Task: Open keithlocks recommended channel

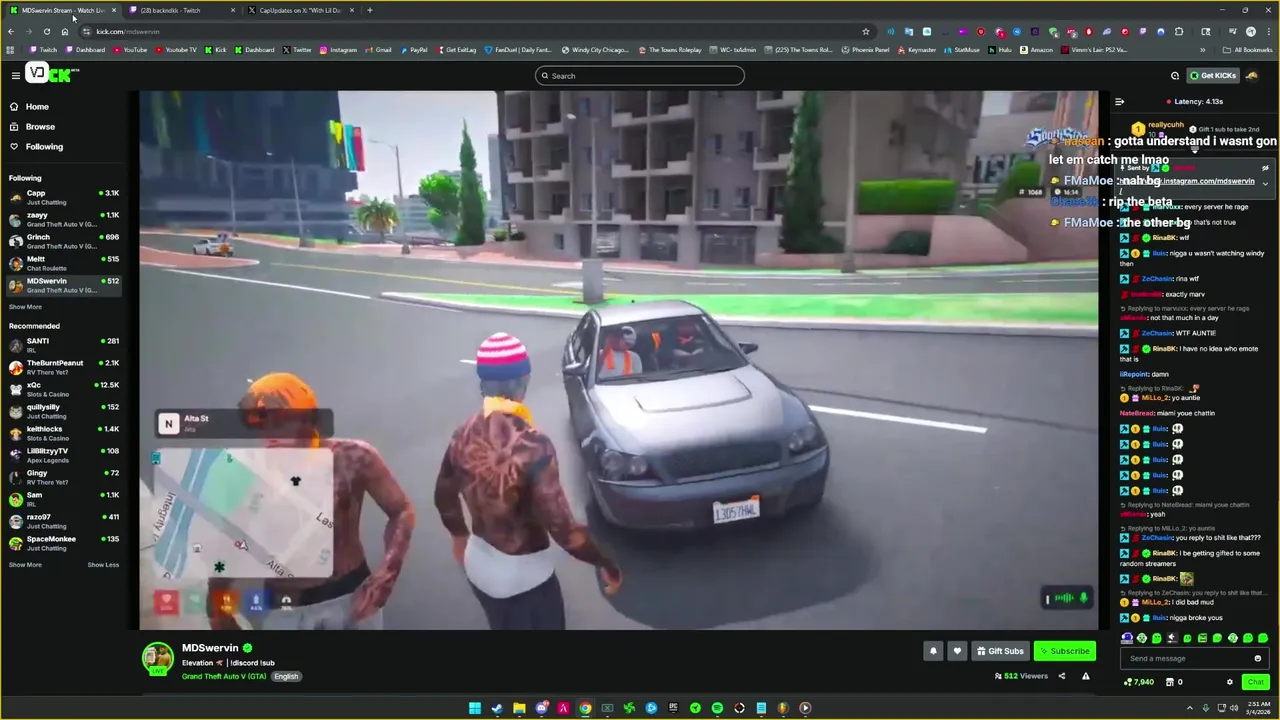Action: pyautogui.click(x=64, y=433)
